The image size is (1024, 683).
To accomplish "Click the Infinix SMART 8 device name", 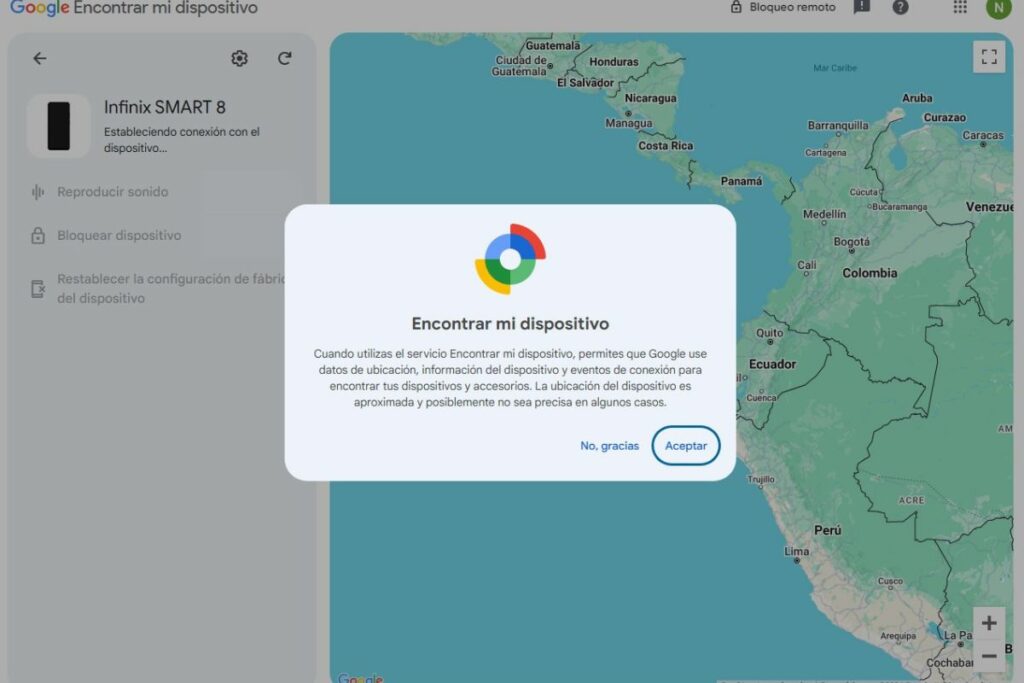I will [x=165, y=107].
